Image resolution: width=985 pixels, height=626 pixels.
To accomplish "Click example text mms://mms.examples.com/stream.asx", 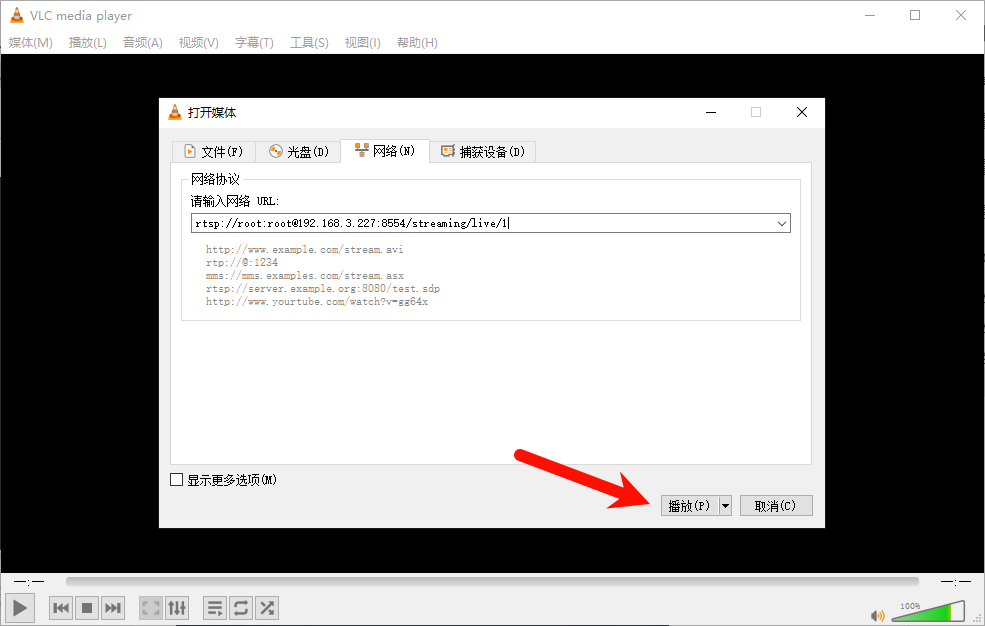I will [x=305, y=276].
